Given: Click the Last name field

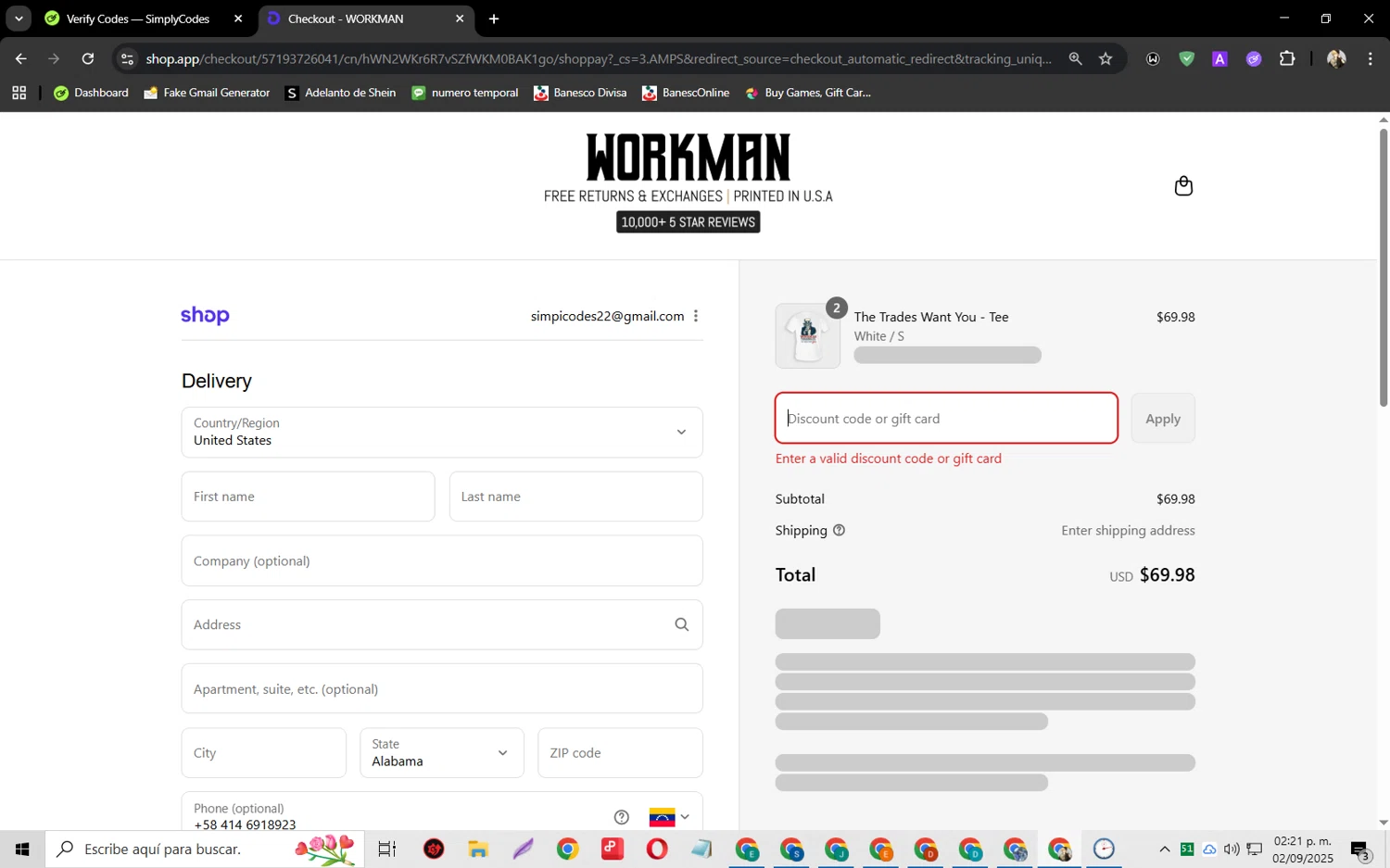Looking at the screenshot, I should click(575, 497).
